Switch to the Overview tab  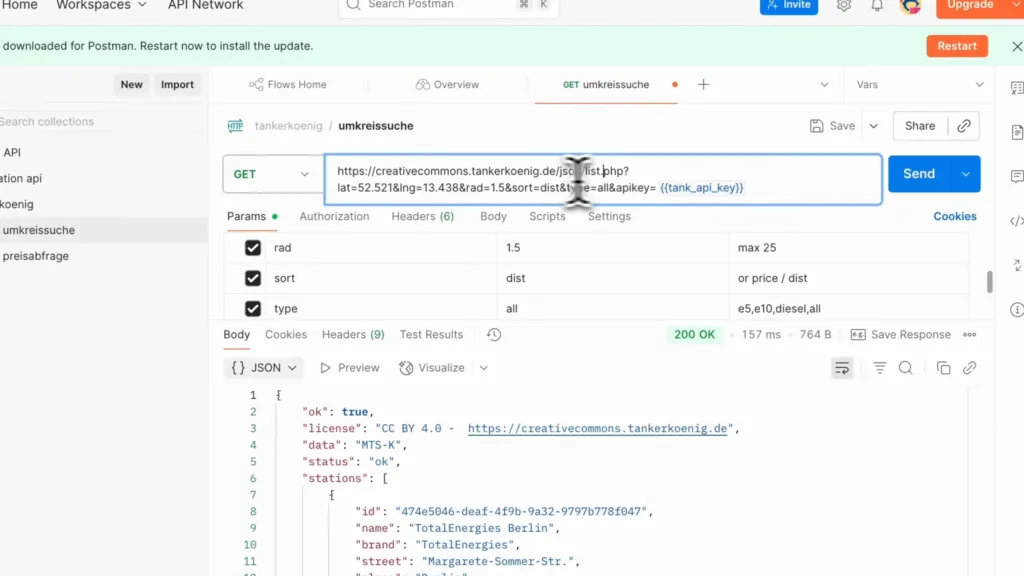(x=447, y=85)
